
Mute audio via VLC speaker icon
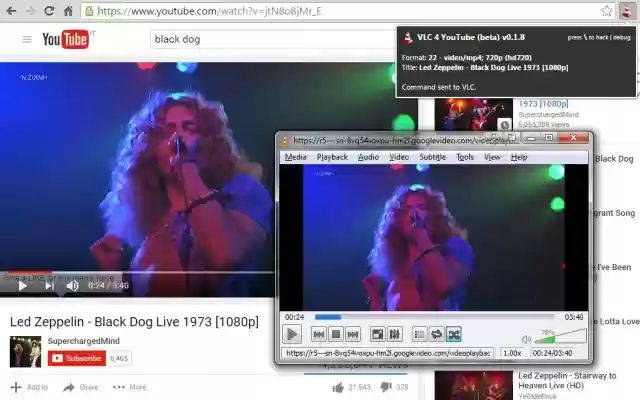(527, 339)
